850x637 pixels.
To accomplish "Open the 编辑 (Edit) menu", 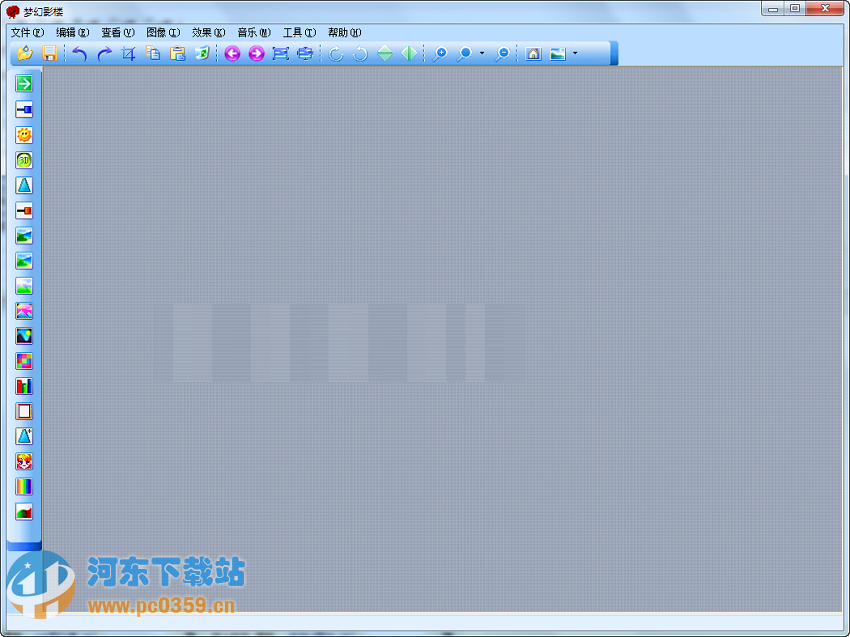I will (x=72, y=33).
